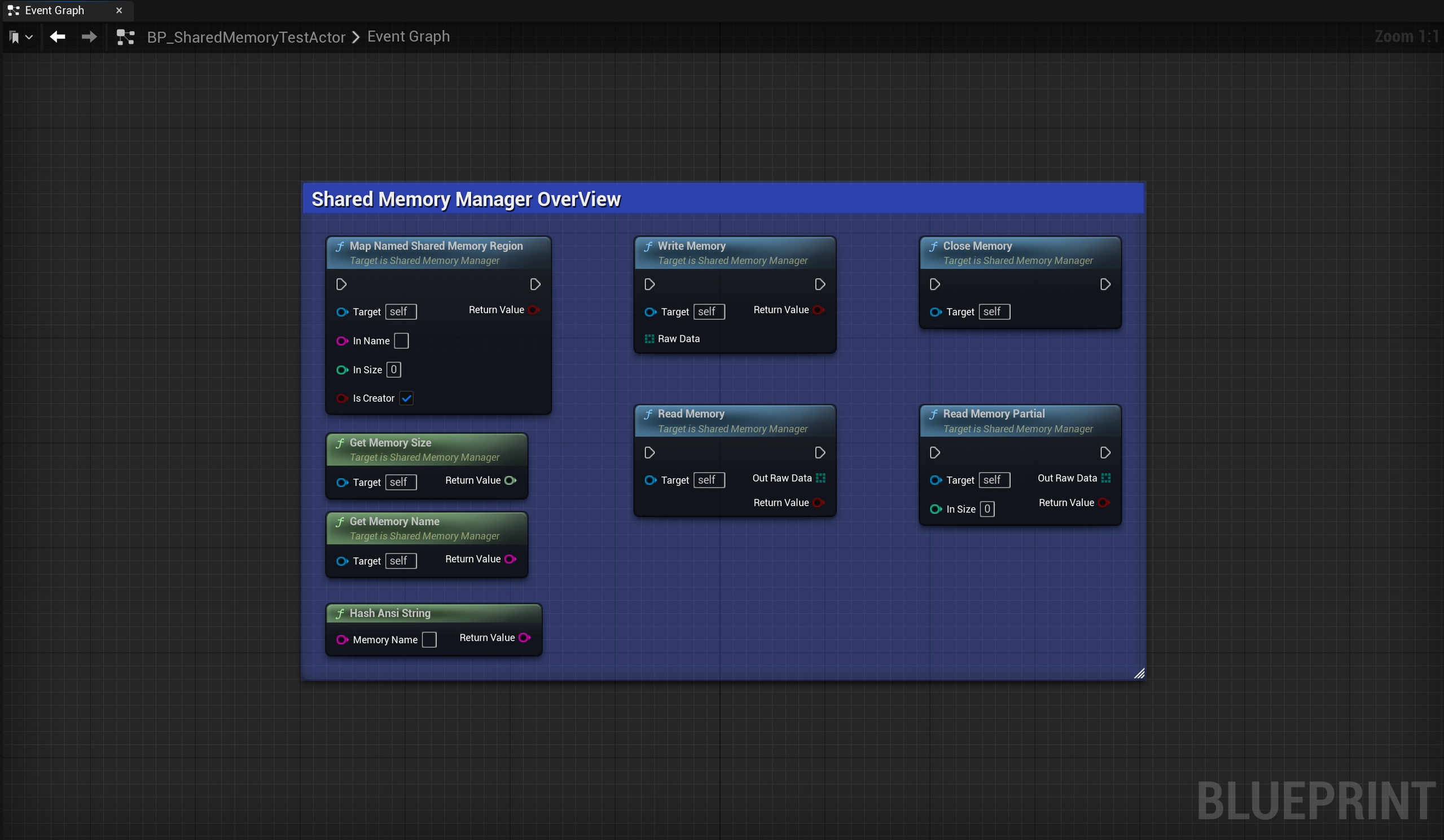Close the Event Graph tab
This screenshot has width=1444, height=840.
pyautogui.click(x=119, y=10)
